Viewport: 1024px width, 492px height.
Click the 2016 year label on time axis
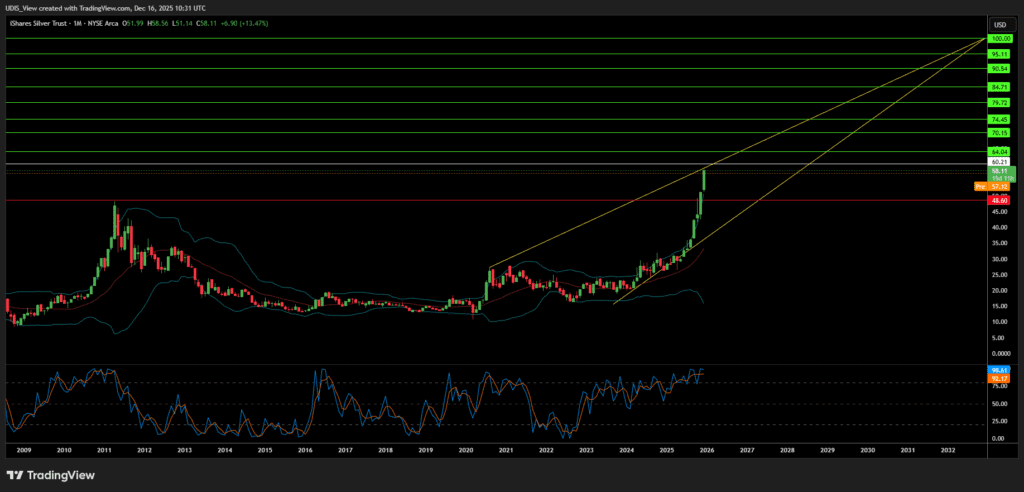(x=305, y=450)
